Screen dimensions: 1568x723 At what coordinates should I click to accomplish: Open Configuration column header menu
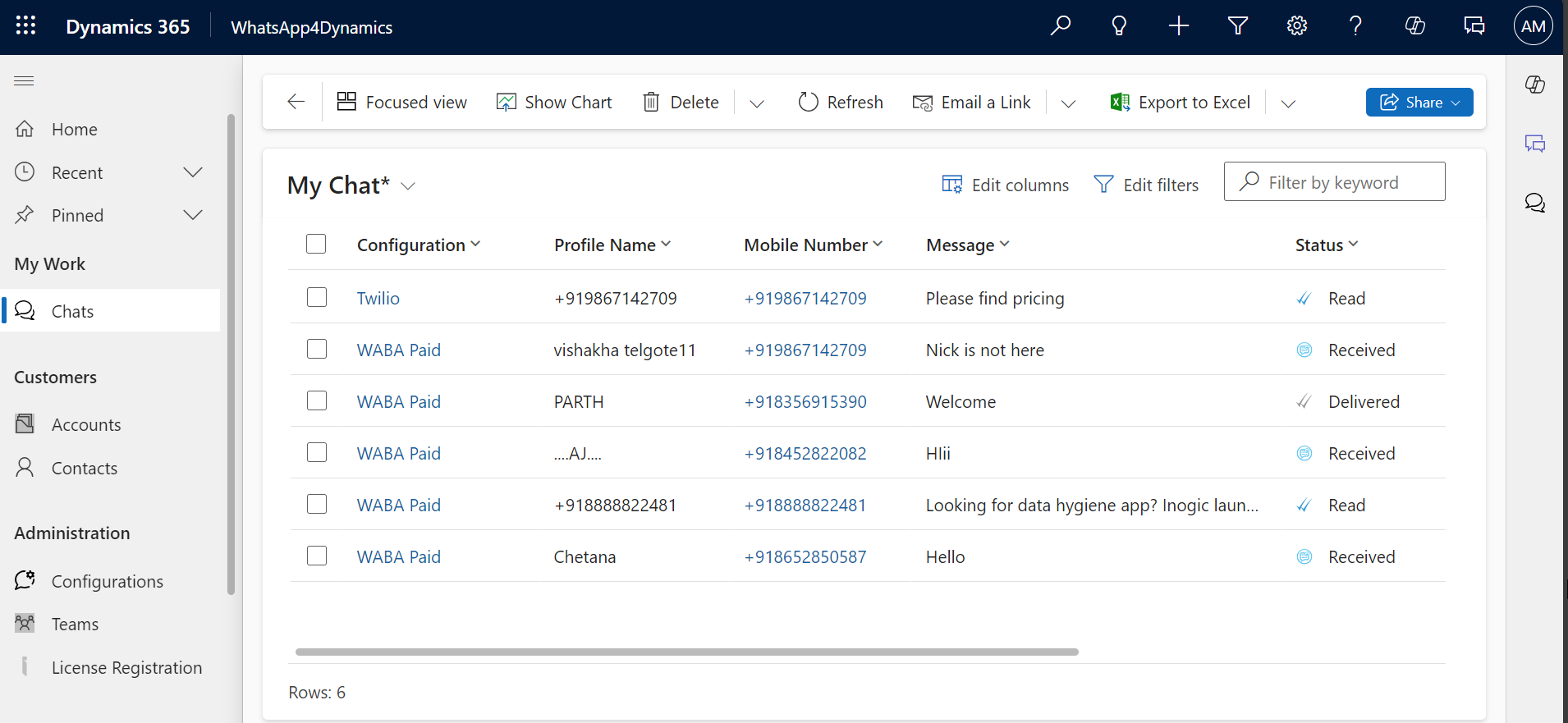pyautogui.click(x=419, y=245)
